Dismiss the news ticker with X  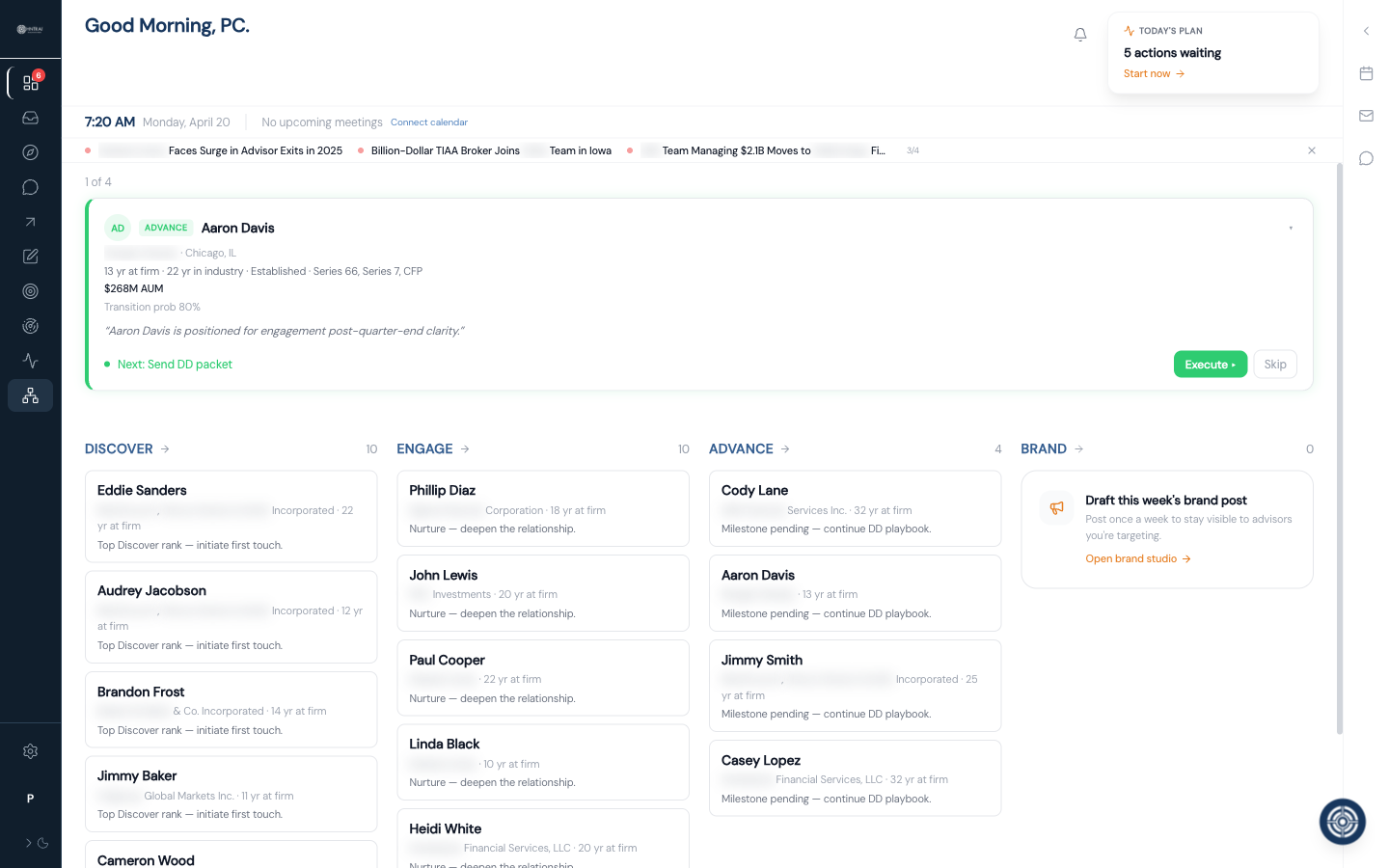click(x=1312, y=150)
